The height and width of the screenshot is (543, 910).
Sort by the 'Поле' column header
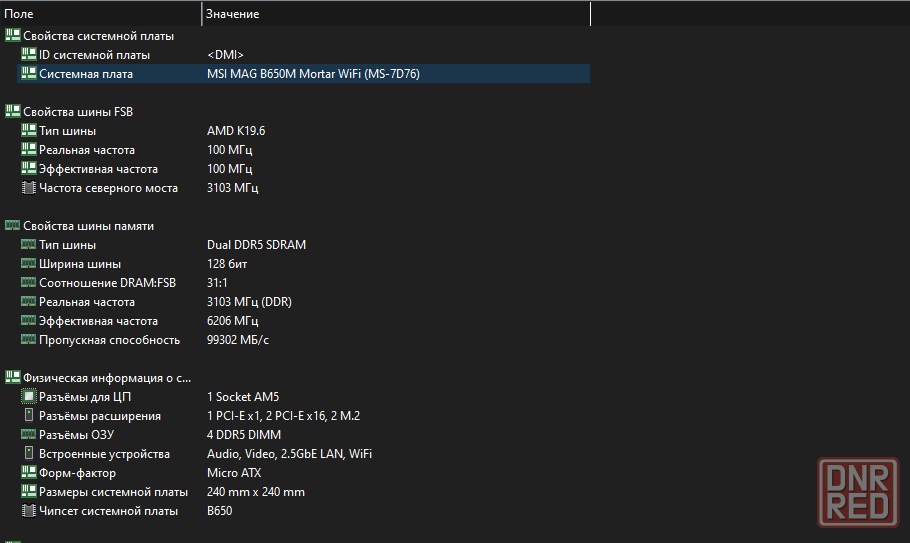click(100, 14)
